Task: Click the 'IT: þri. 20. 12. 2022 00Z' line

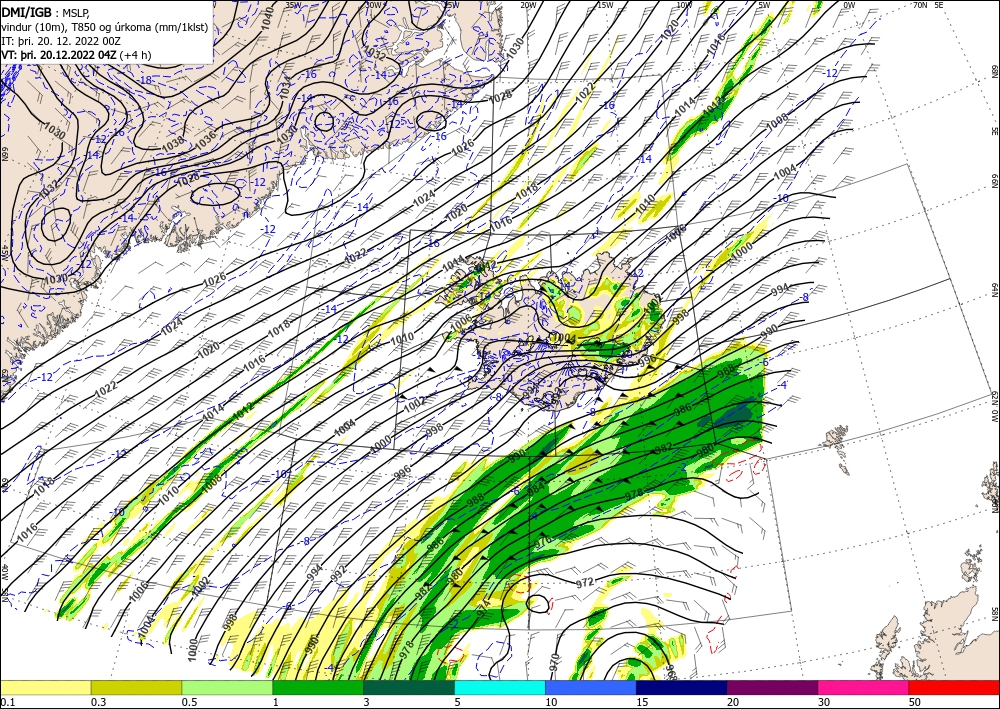Action: [x=61, y=41]
